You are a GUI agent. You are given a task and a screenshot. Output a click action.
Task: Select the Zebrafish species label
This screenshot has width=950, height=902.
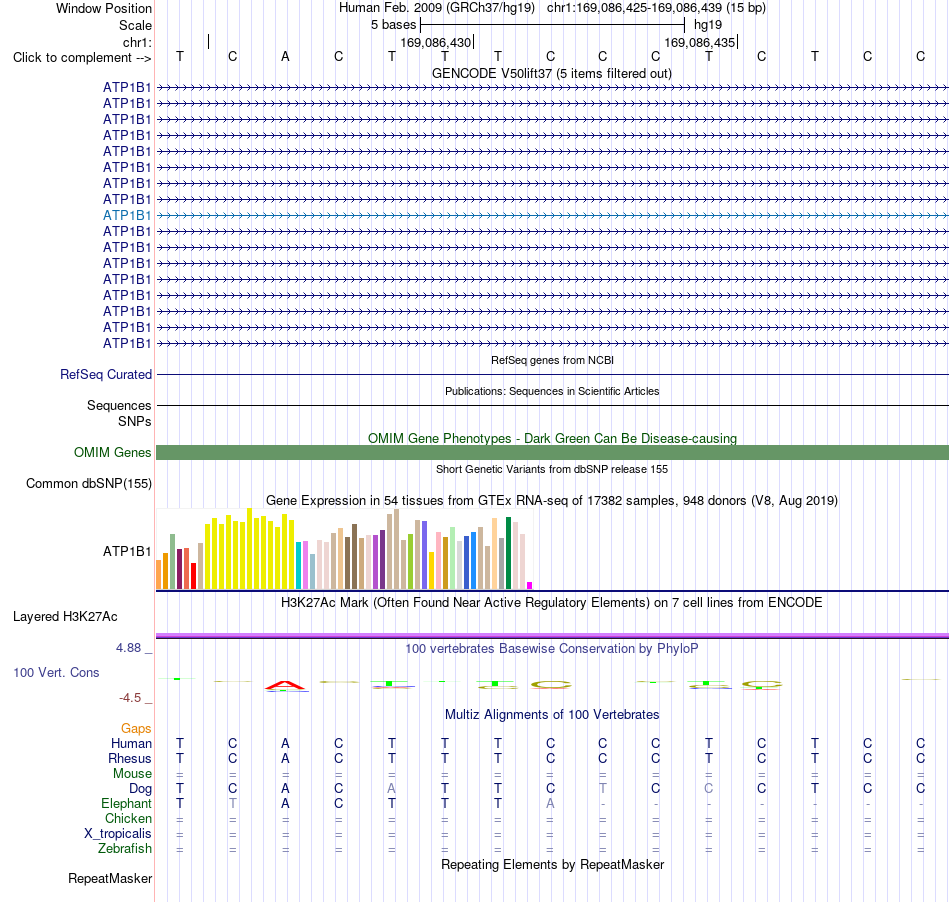point(125,849)
